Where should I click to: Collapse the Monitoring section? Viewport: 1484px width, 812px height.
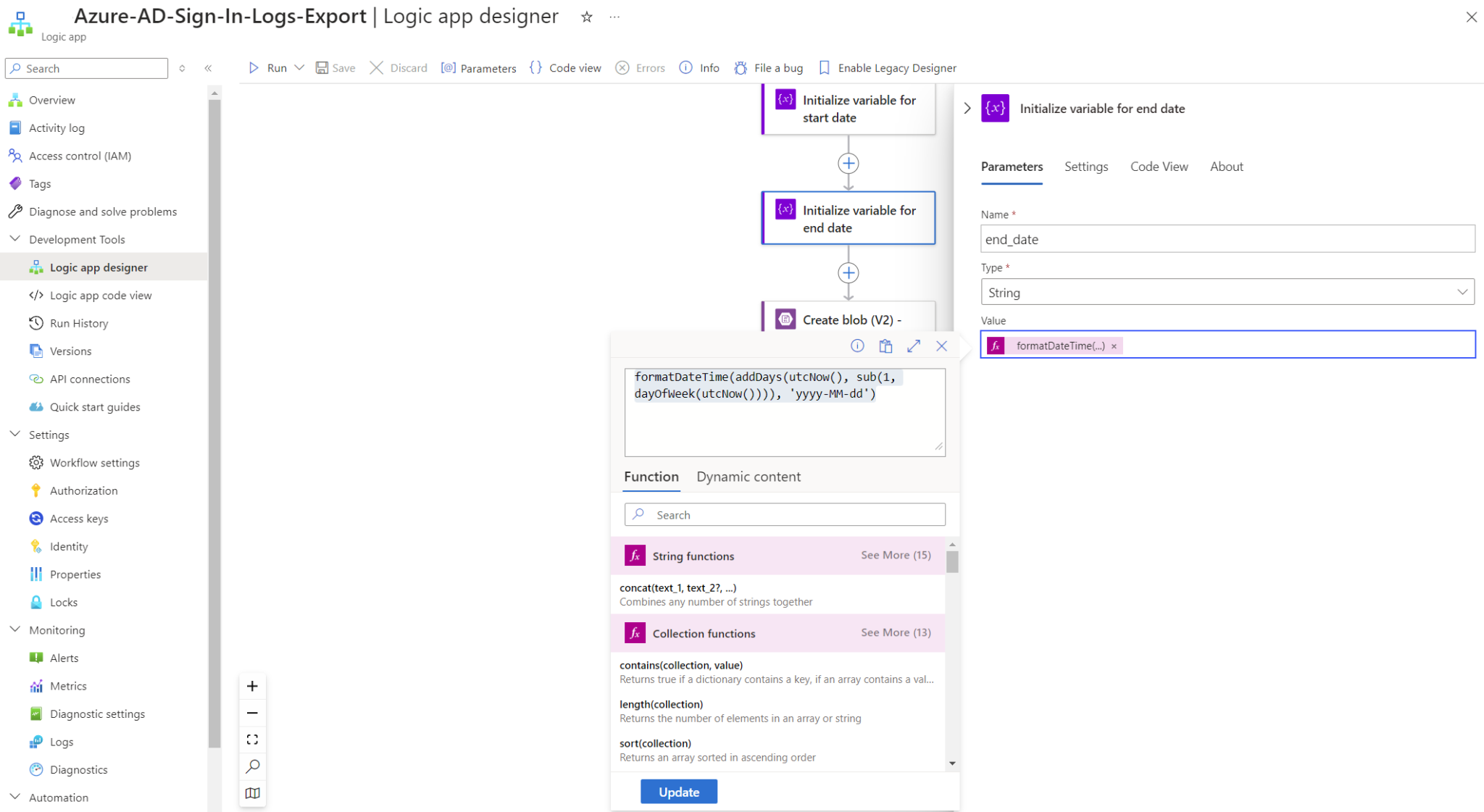click(x=14, y=629)
